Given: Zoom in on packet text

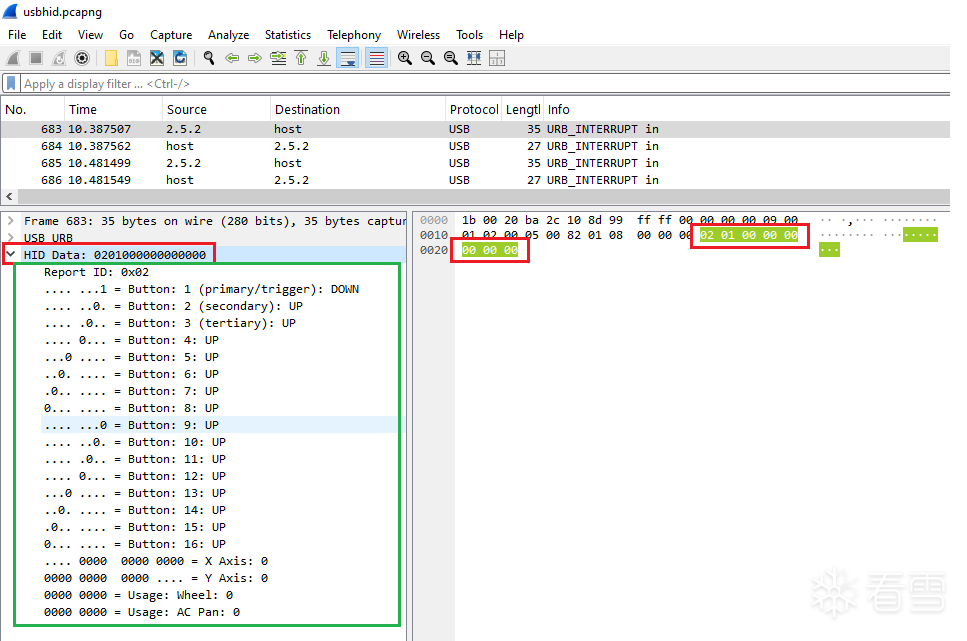Looking at the screenshot, I should point(405,58).
